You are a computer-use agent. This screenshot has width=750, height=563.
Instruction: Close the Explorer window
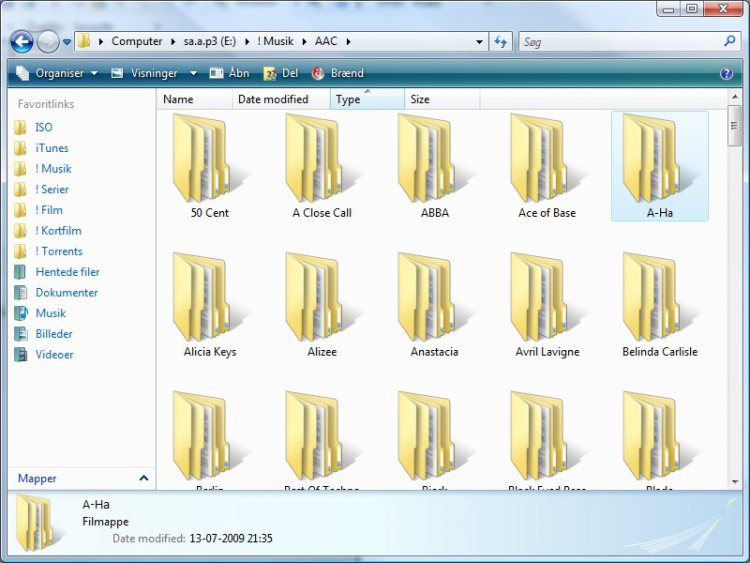coord(723,9)
